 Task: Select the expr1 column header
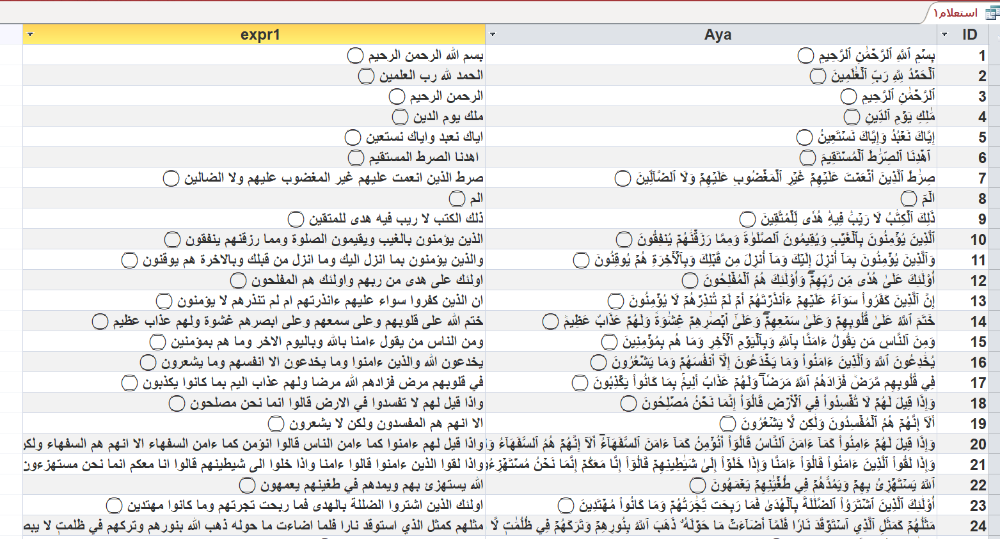tap(254, 35)
